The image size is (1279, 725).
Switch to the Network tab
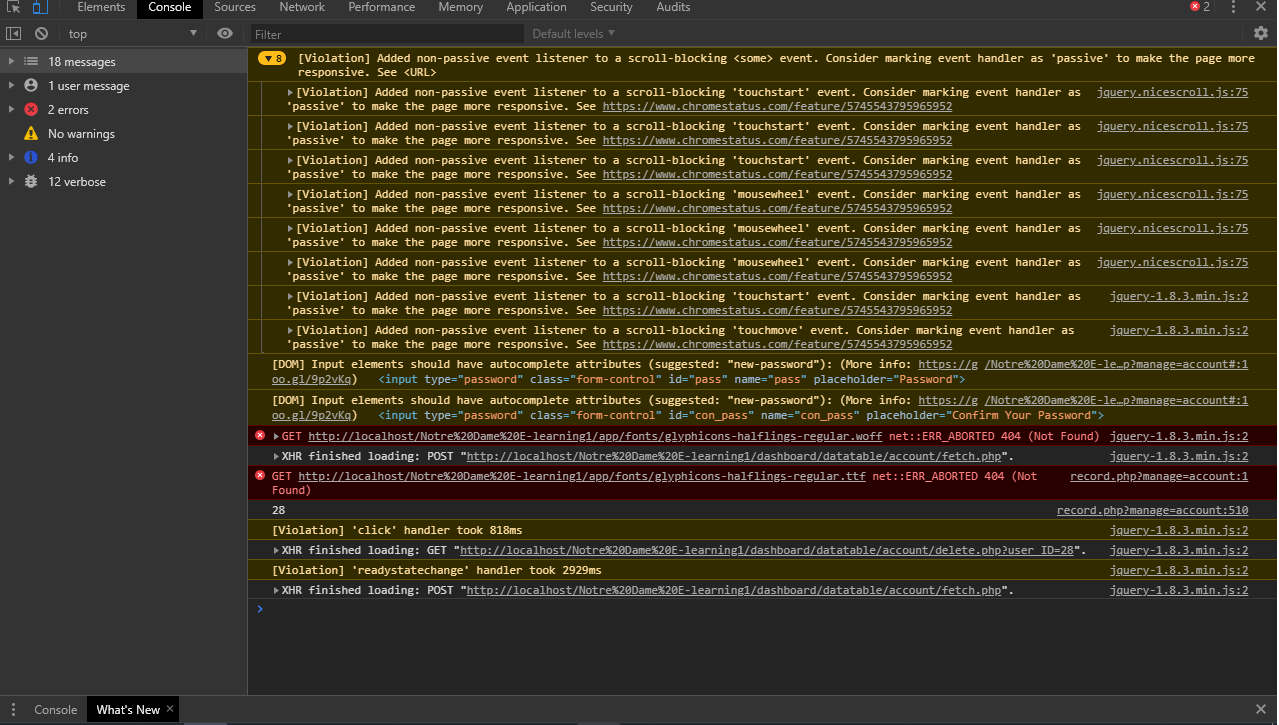click(x=301, y=8)
